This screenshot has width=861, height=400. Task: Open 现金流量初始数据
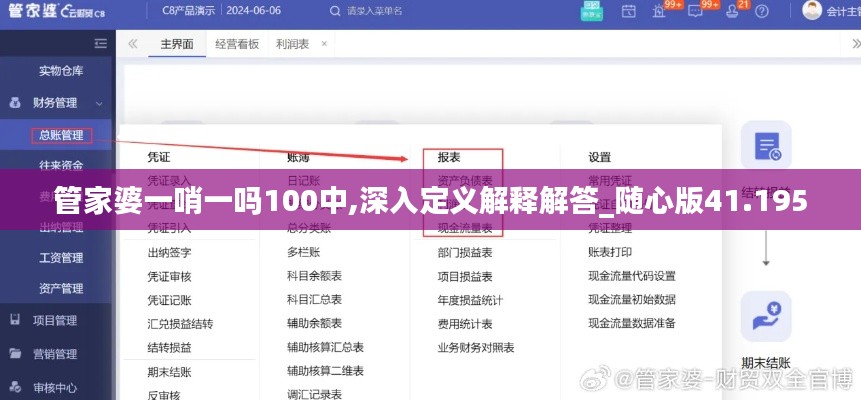[x=632, y=299]
